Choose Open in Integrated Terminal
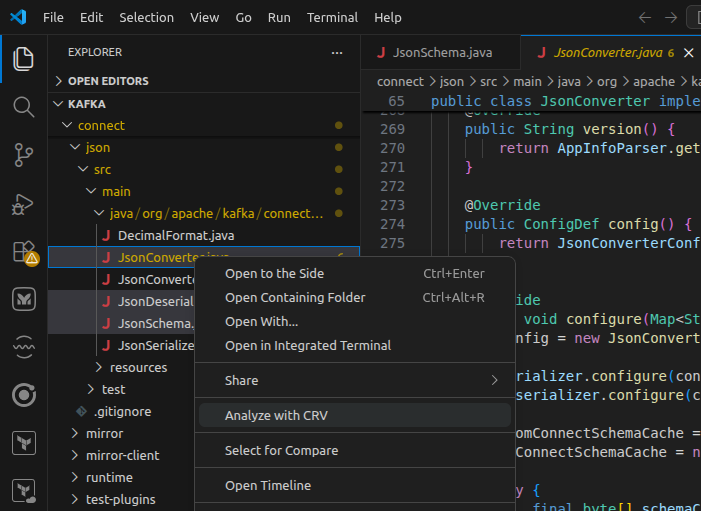 (355, 346)
